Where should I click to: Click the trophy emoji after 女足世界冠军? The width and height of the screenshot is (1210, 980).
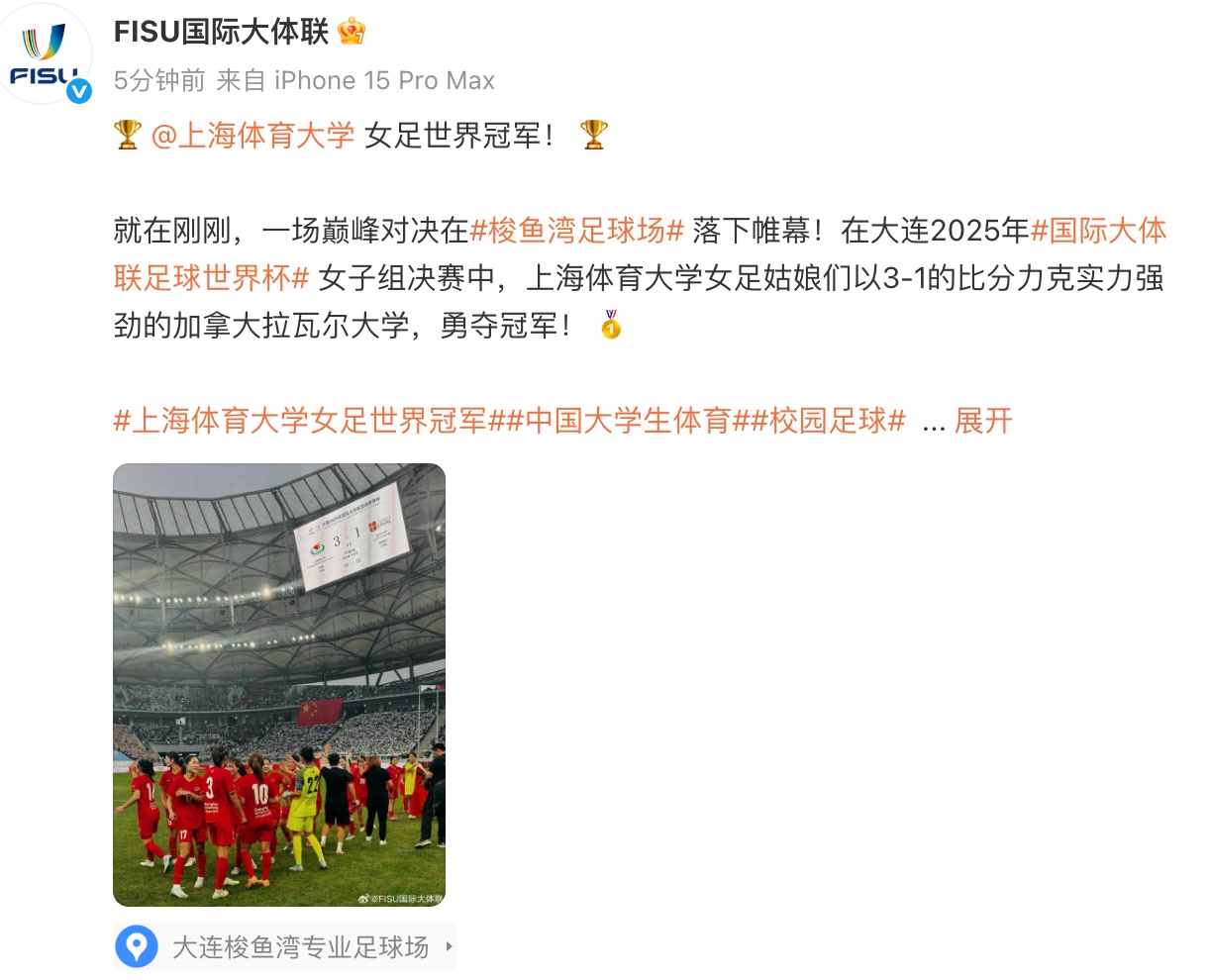(593, 135)
